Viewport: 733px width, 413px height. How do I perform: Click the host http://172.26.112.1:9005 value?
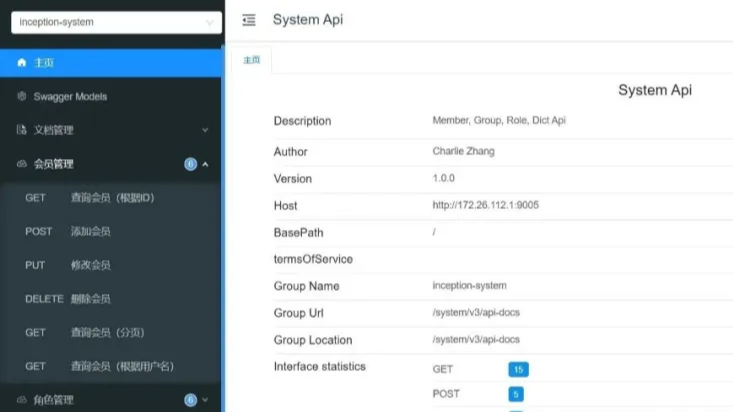(485, 205)
